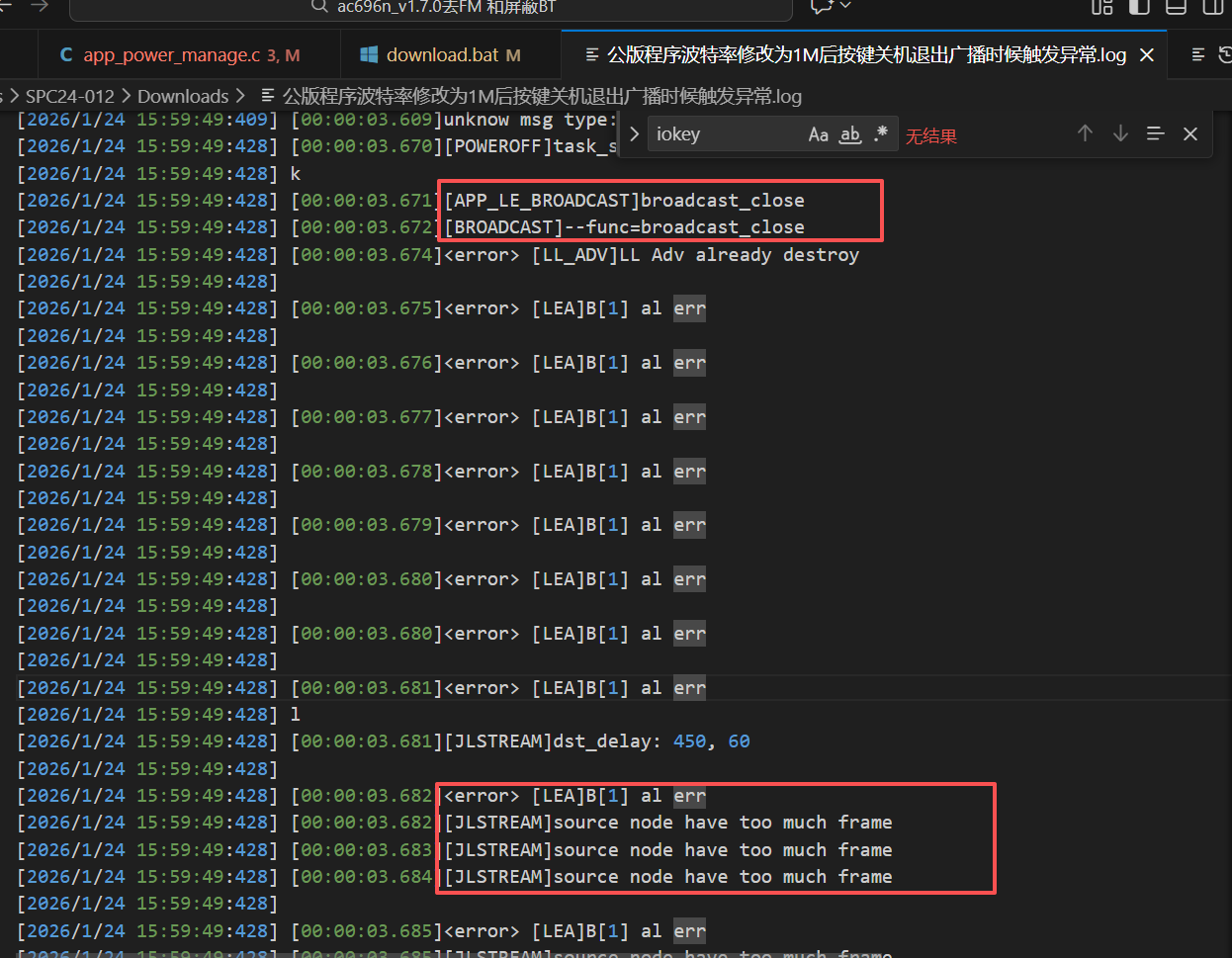Click the [POWEROFF]task_s log text
Screen dimensions: 1232x958
coord(531,146)
